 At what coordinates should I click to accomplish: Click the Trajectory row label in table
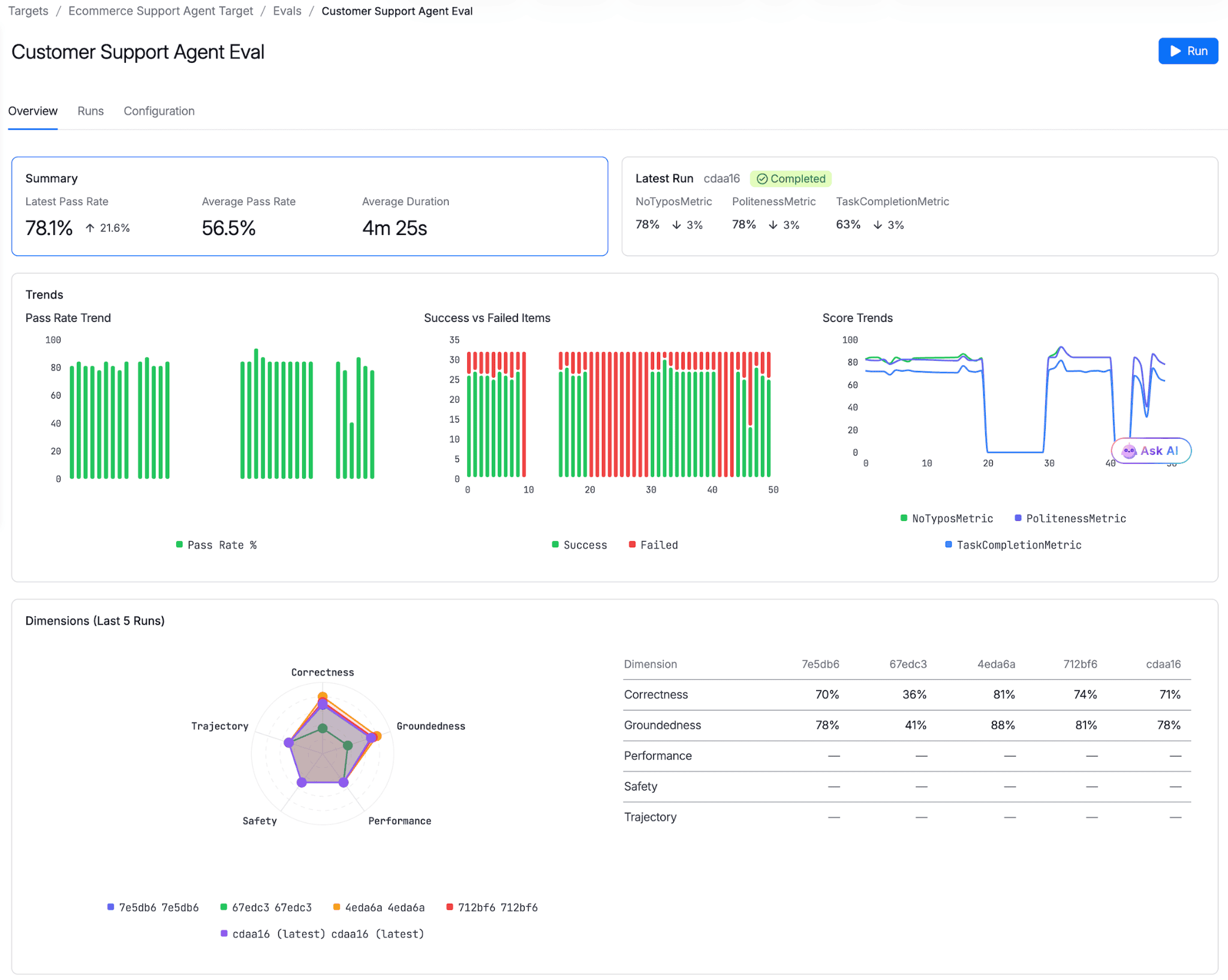click(x=650, y=817)
